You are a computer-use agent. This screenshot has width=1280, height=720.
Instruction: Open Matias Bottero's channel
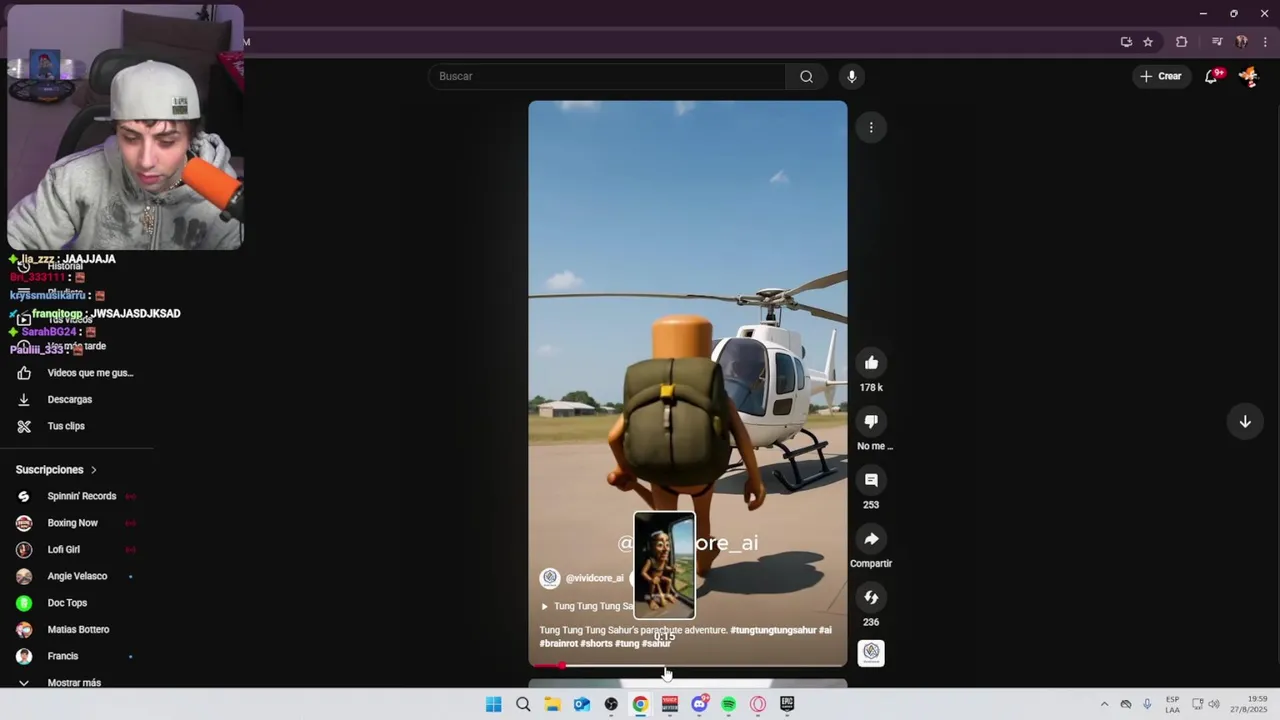77,629
